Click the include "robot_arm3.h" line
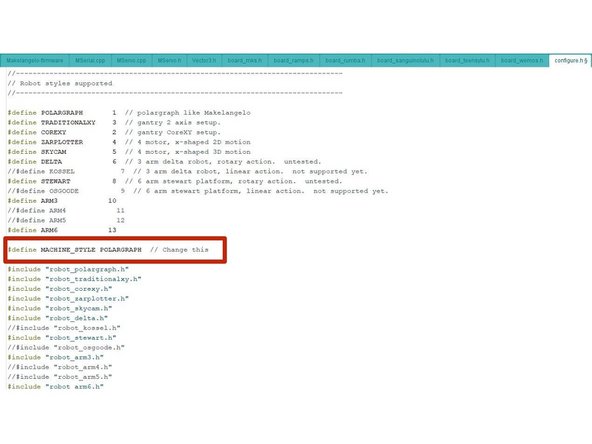The image size is (592, 444). [x=56, y=358]
